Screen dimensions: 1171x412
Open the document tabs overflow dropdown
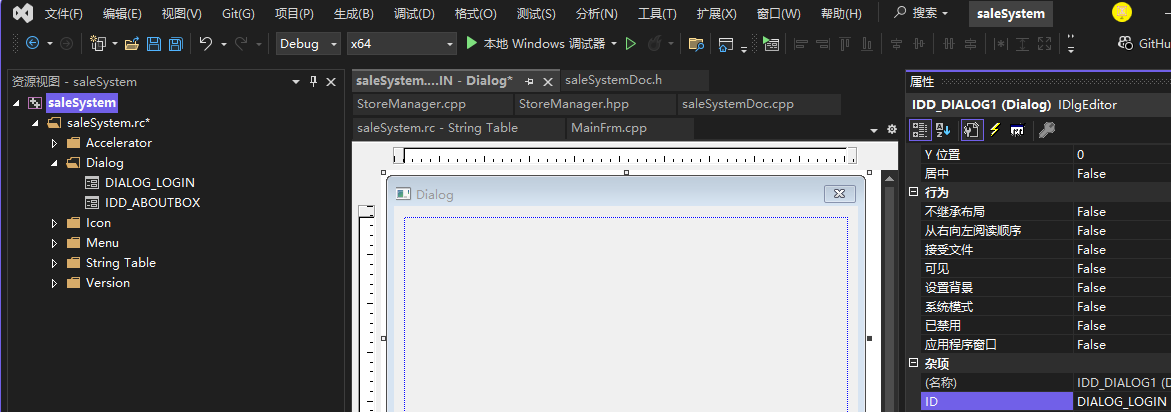[x=875, y=129]
